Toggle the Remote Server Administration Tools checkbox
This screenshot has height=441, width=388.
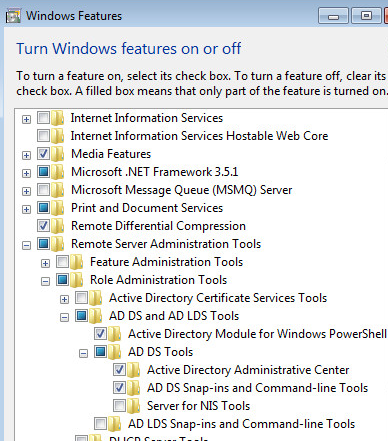coord(43,244)
